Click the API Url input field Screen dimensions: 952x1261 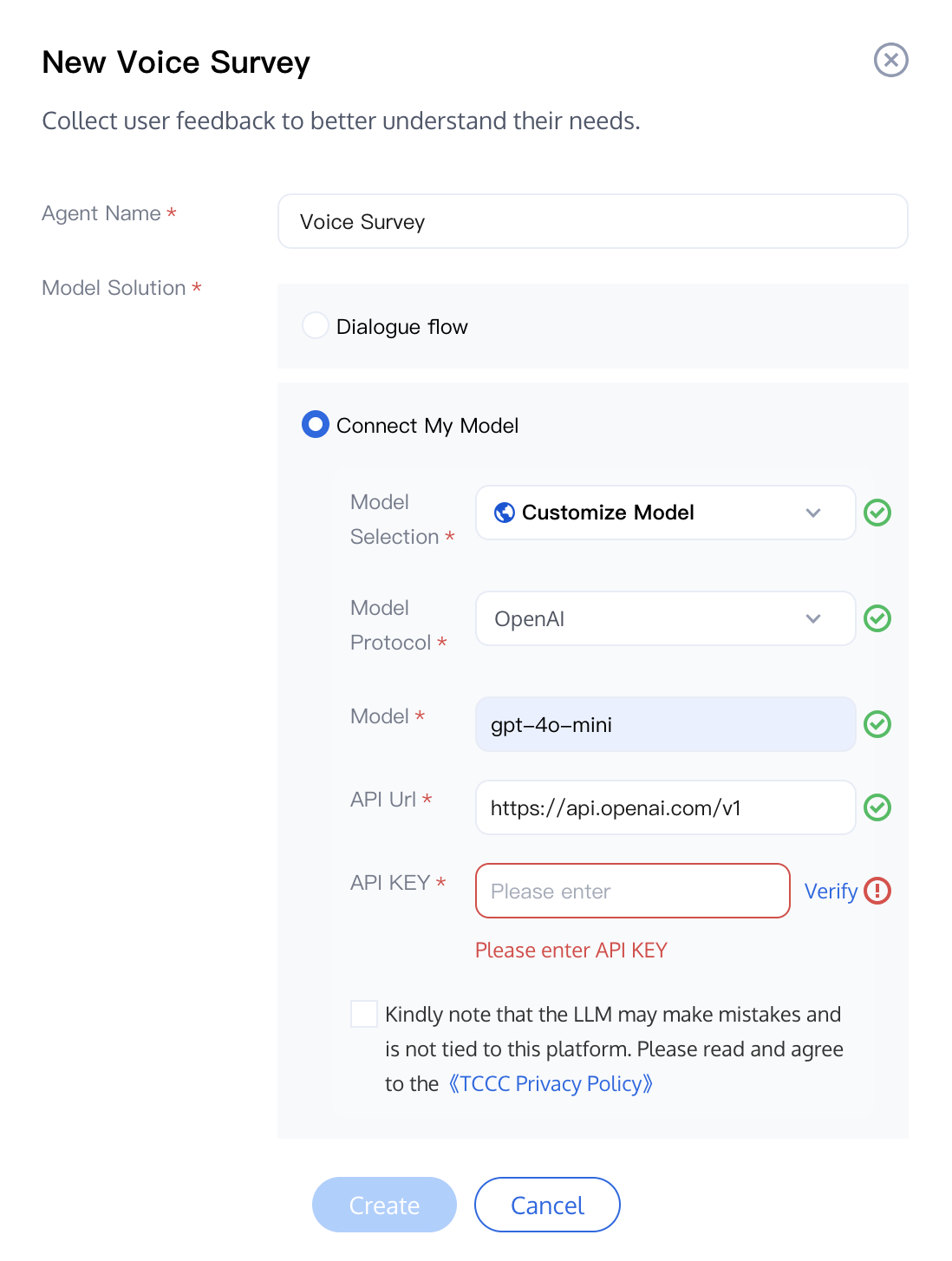pyautogui.click(x=665, y=807)
